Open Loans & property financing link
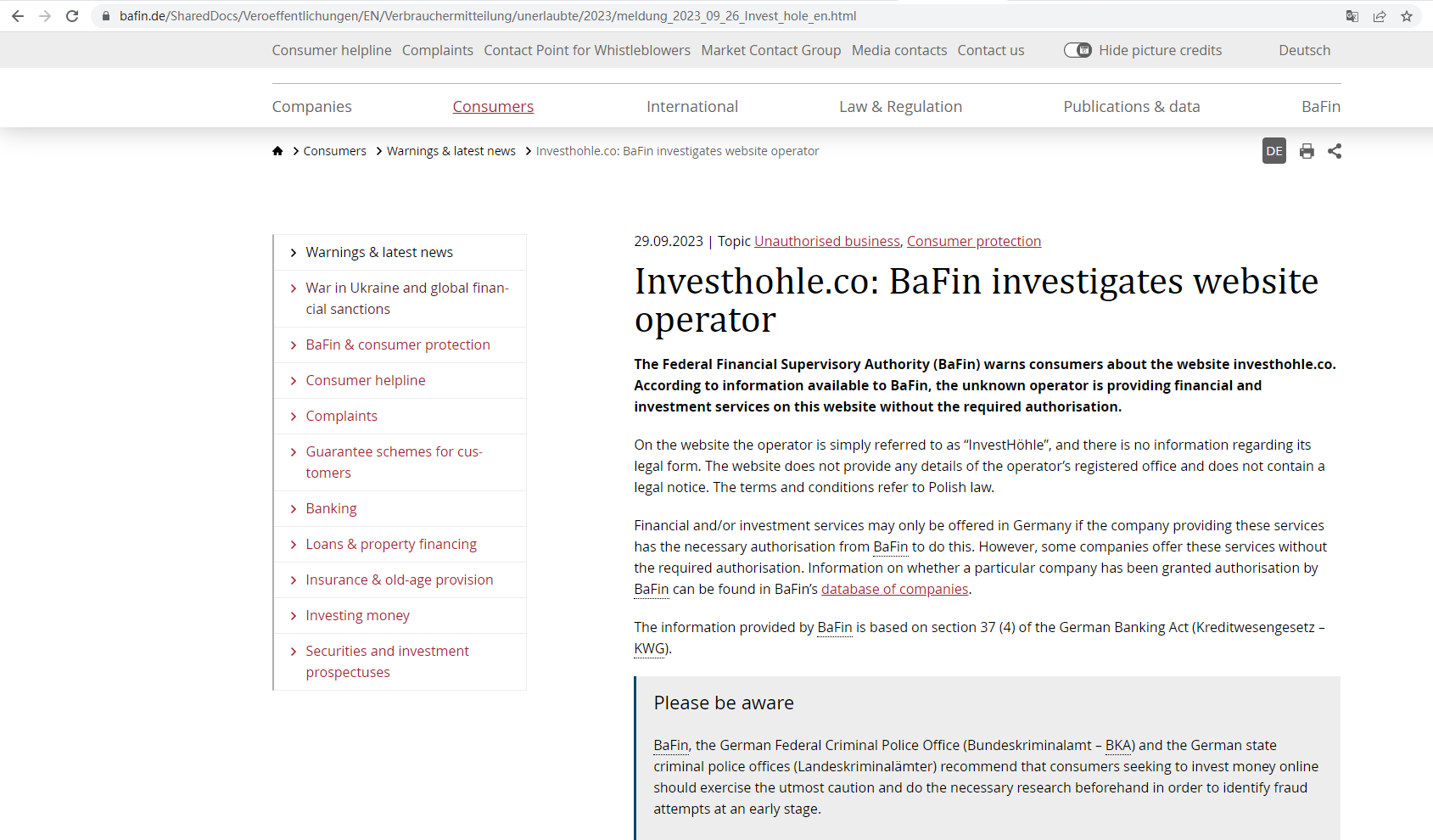Viewport: 1433px width, 840px height. click(391, 544)
